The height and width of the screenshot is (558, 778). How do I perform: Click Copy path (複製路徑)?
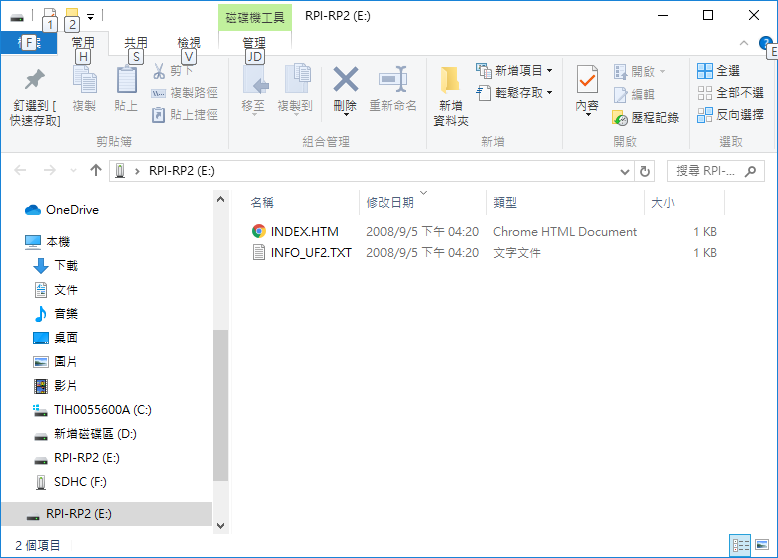point(185,93)
